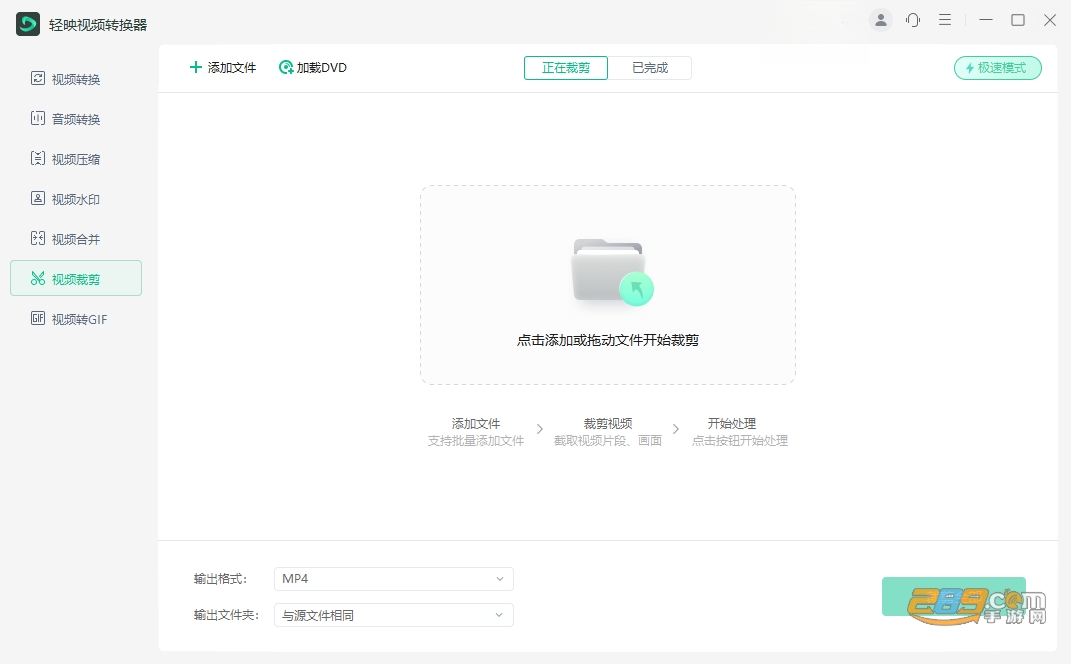Viewport: 1071px width, 664px height.
Task: Expand the 输出格式 MP4 dropdown
Action: tap(393, 579)
